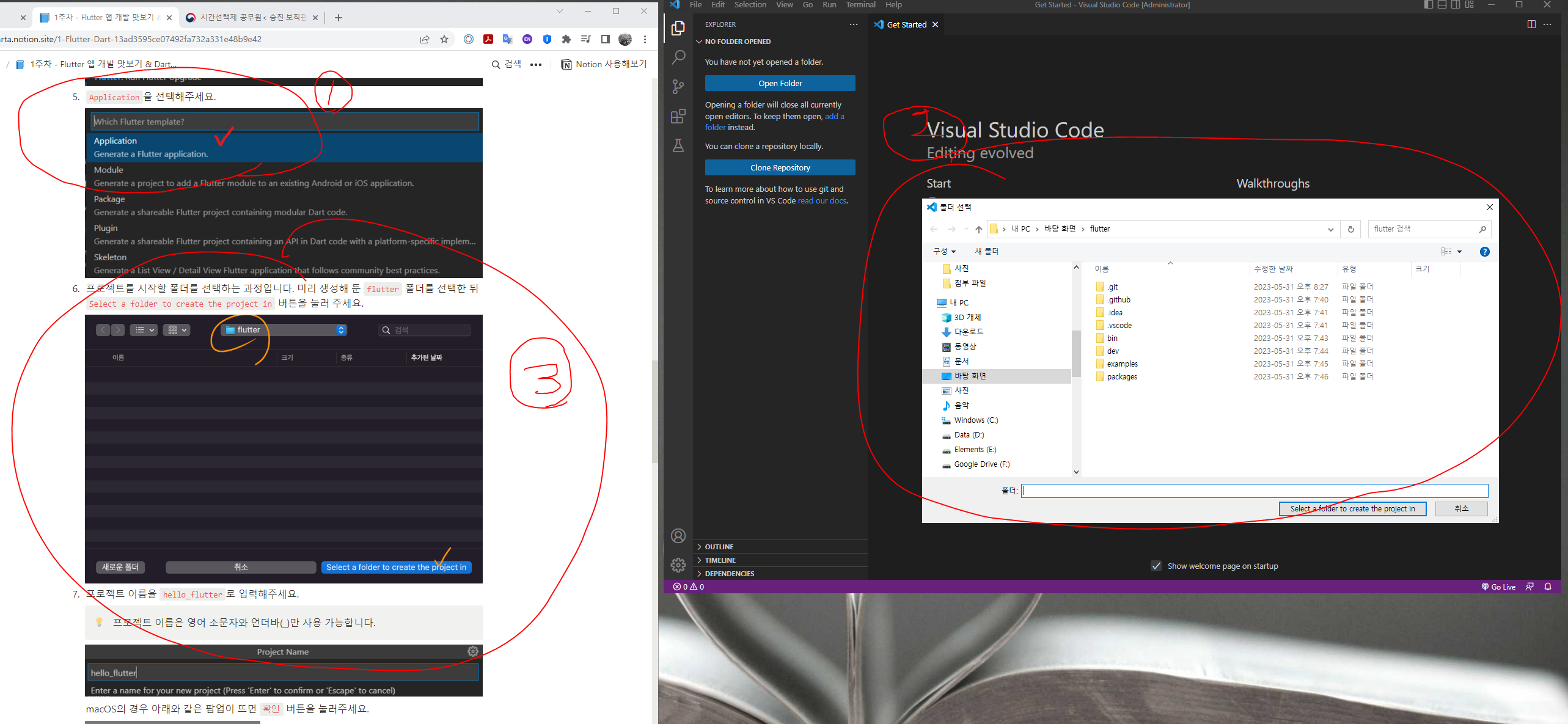The width and height of the screenshot is (1568, 724).
Task: Open the Search view in VS Code activity bar
Action: (678, 57)
